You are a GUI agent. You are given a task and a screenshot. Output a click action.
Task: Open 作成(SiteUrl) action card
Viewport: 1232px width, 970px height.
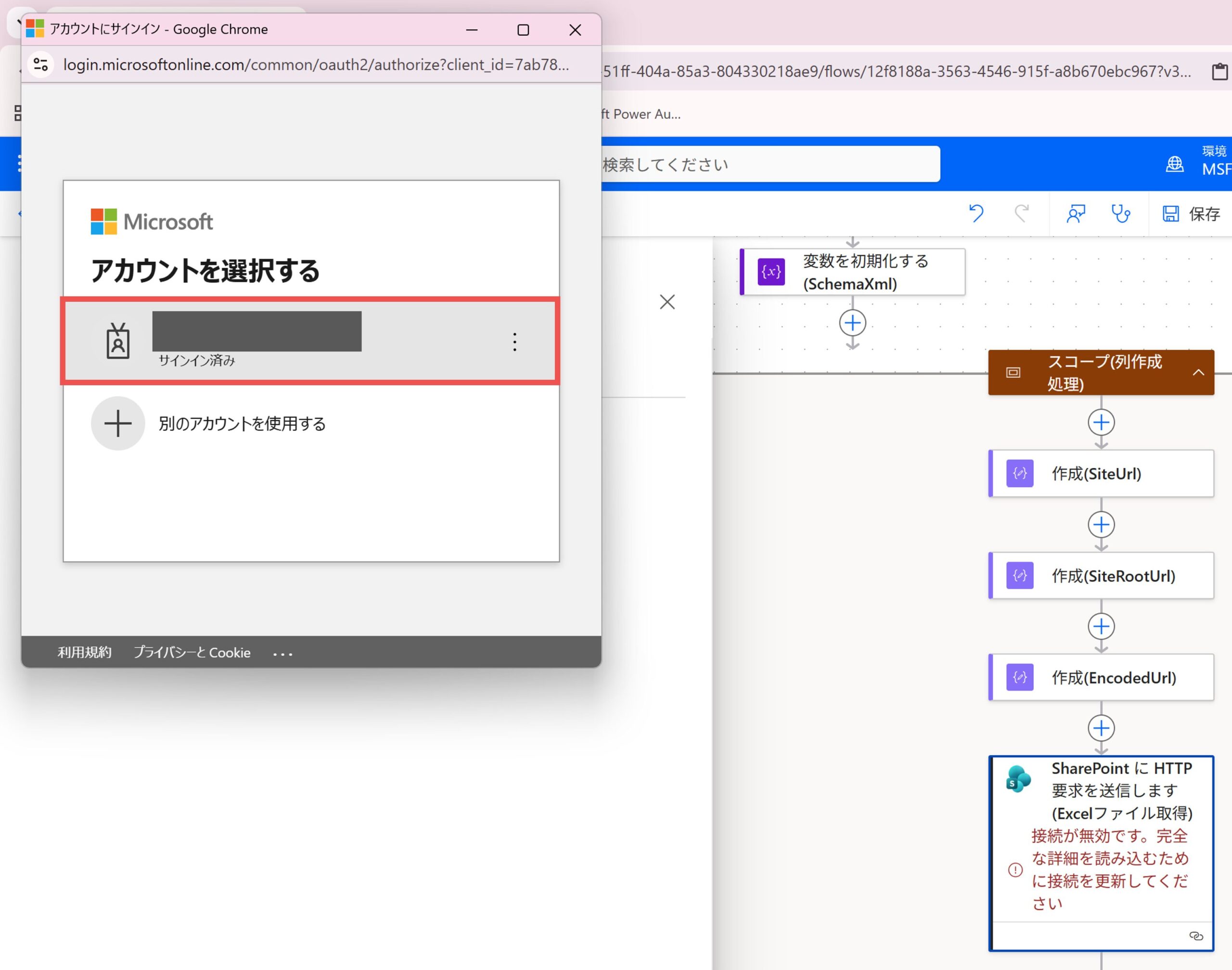(1101, 474)
